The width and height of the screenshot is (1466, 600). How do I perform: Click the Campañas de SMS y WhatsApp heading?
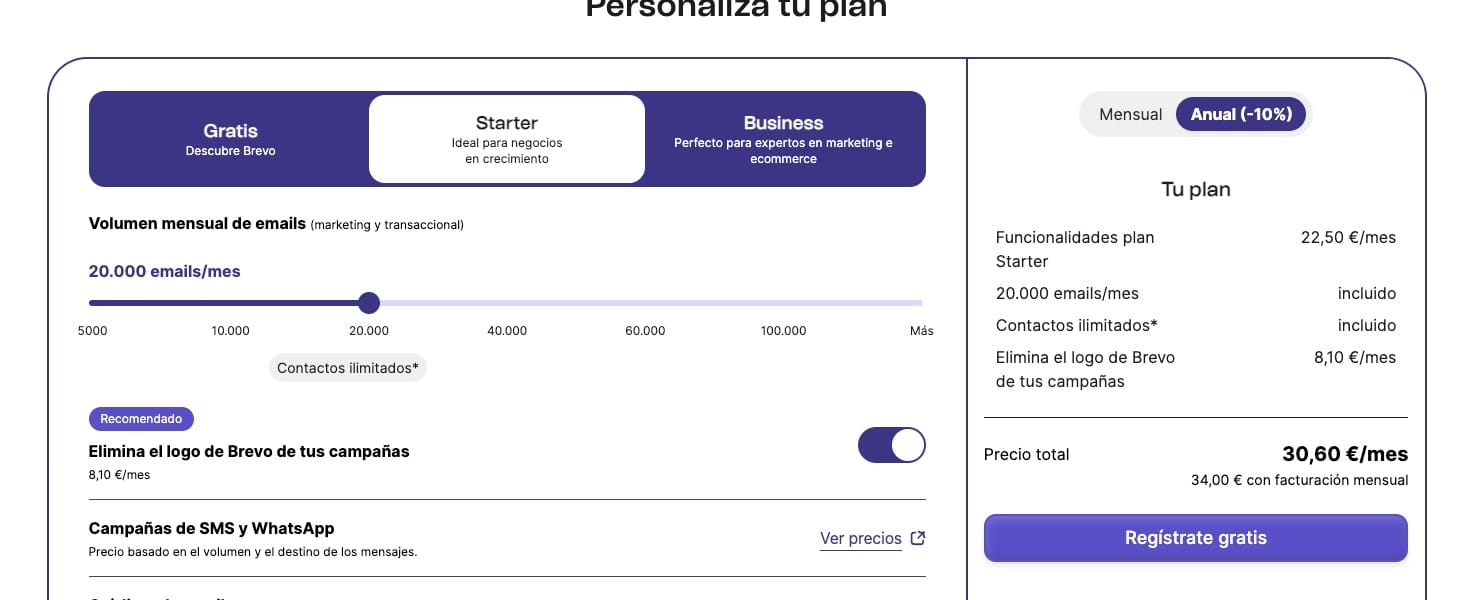pyautogui.click(x=211, y=528)
